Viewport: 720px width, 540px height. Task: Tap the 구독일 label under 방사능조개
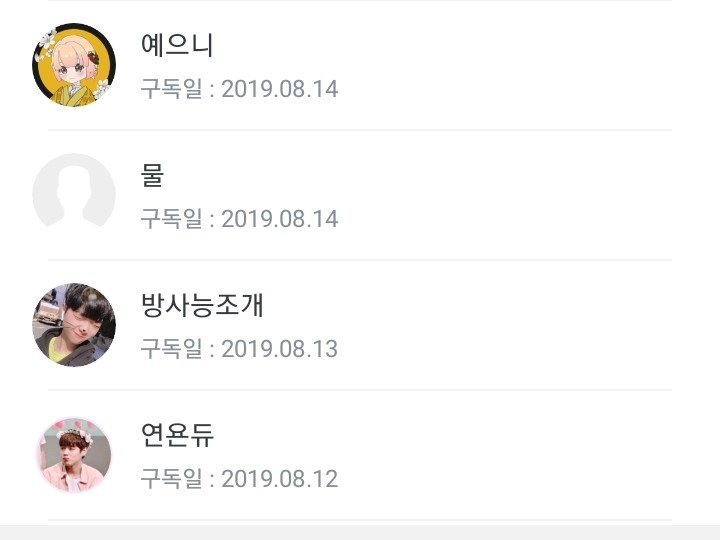(171, 349)
